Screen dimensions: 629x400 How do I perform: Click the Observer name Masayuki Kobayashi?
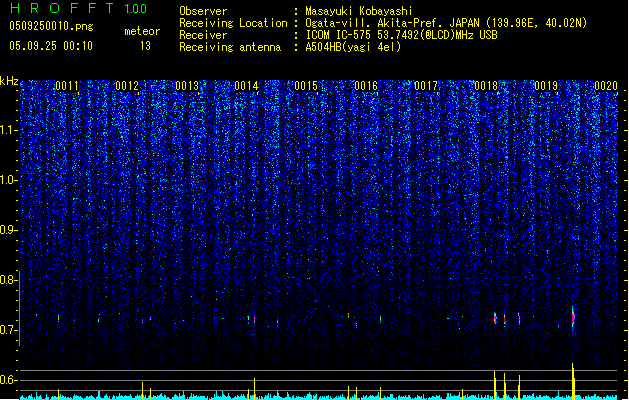(x=359, y=11)
